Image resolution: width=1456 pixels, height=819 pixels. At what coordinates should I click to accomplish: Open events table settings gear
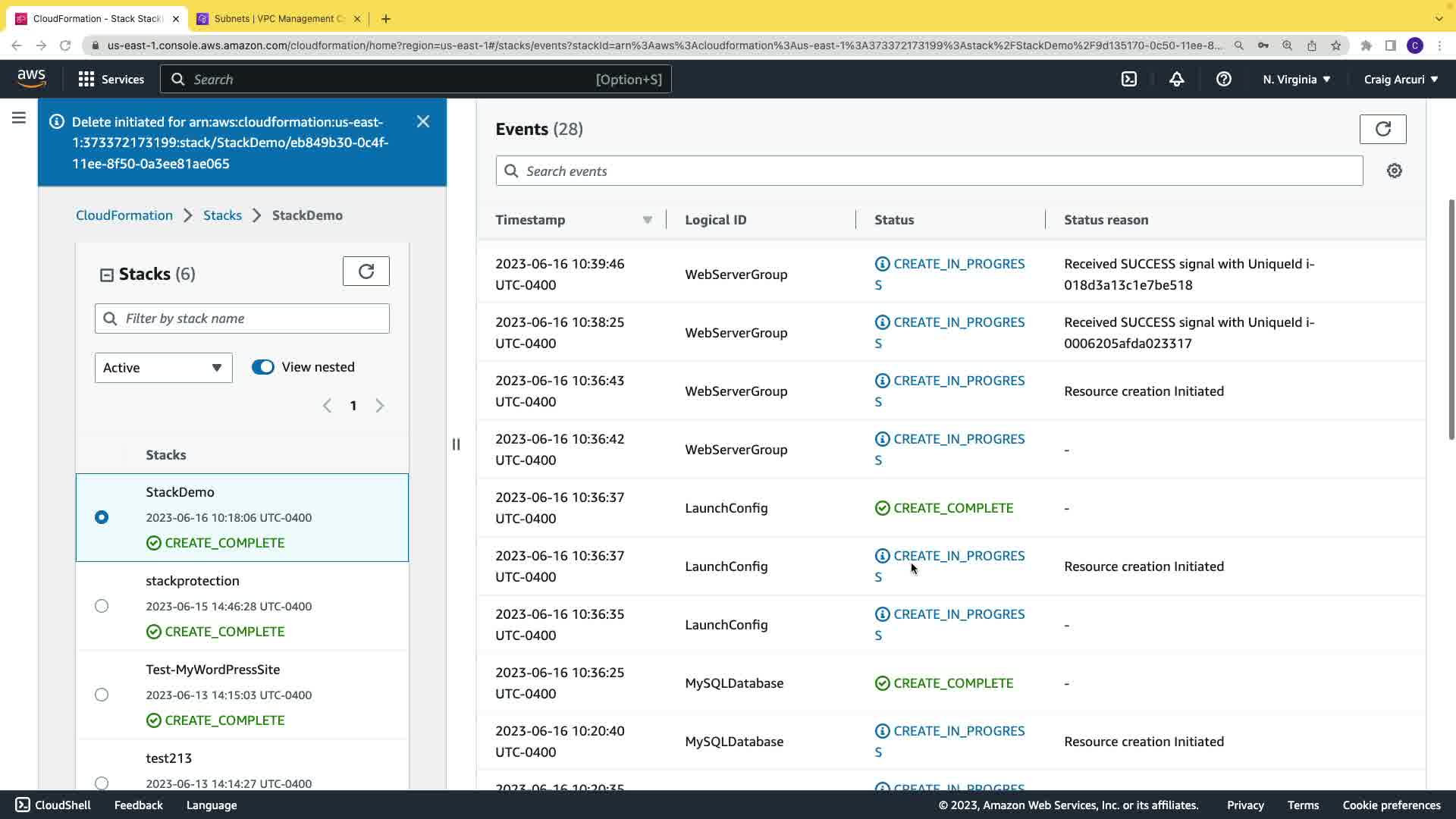[1394, 171]
